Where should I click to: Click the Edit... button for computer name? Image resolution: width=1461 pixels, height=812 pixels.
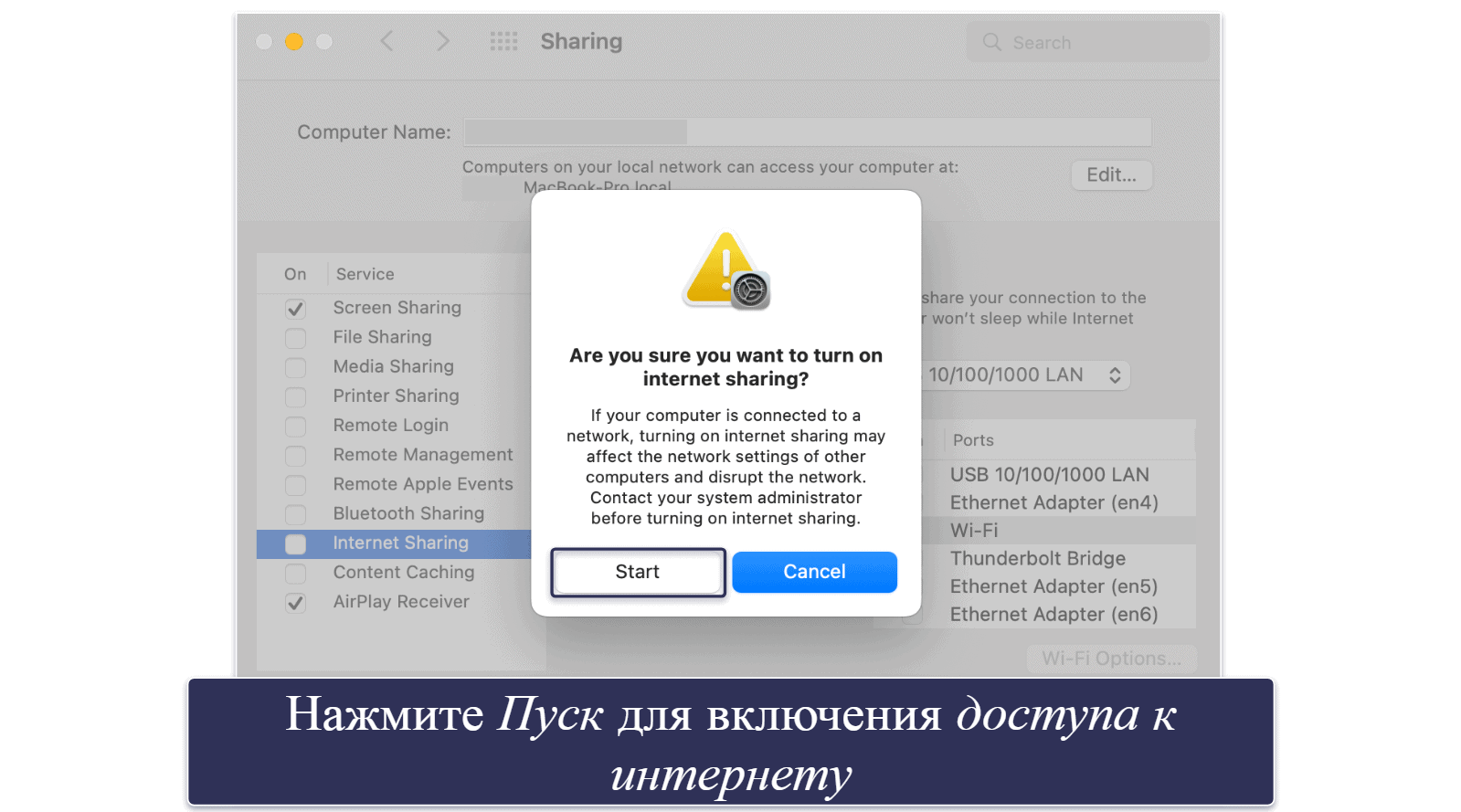(x=1111, y=175)
